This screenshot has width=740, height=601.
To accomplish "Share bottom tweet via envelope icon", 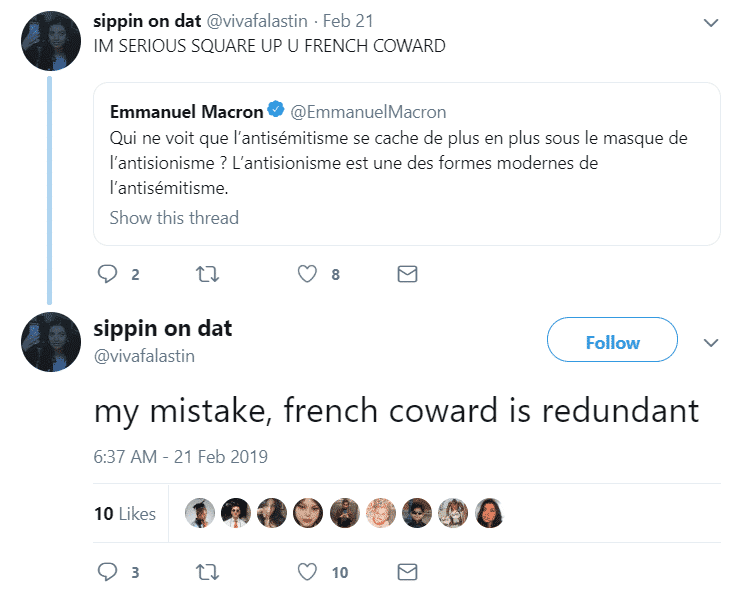I will point(407,572).
